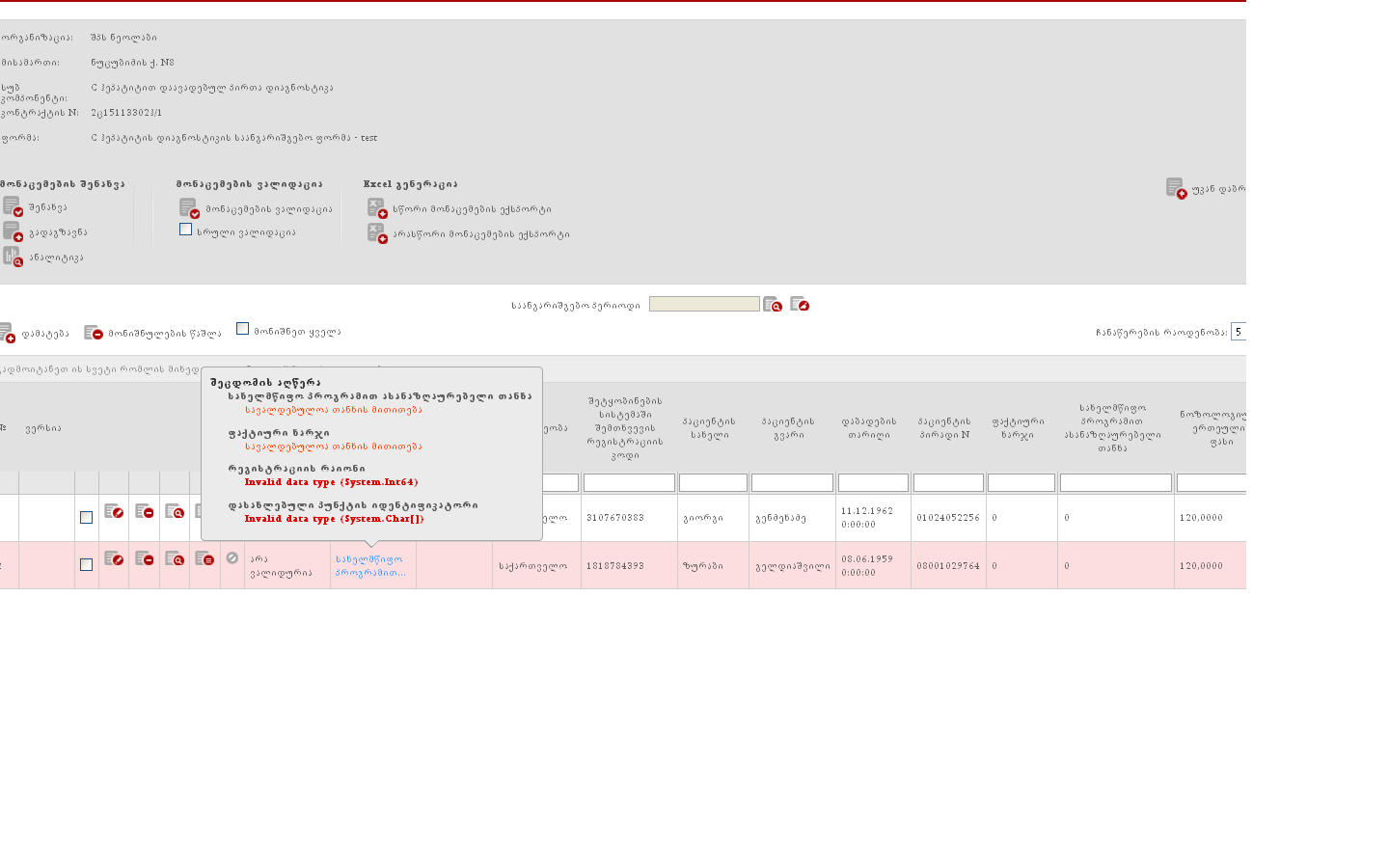Click the clear icon next to period search
This screenshot has width=1389, height=868.
point(800,305)
